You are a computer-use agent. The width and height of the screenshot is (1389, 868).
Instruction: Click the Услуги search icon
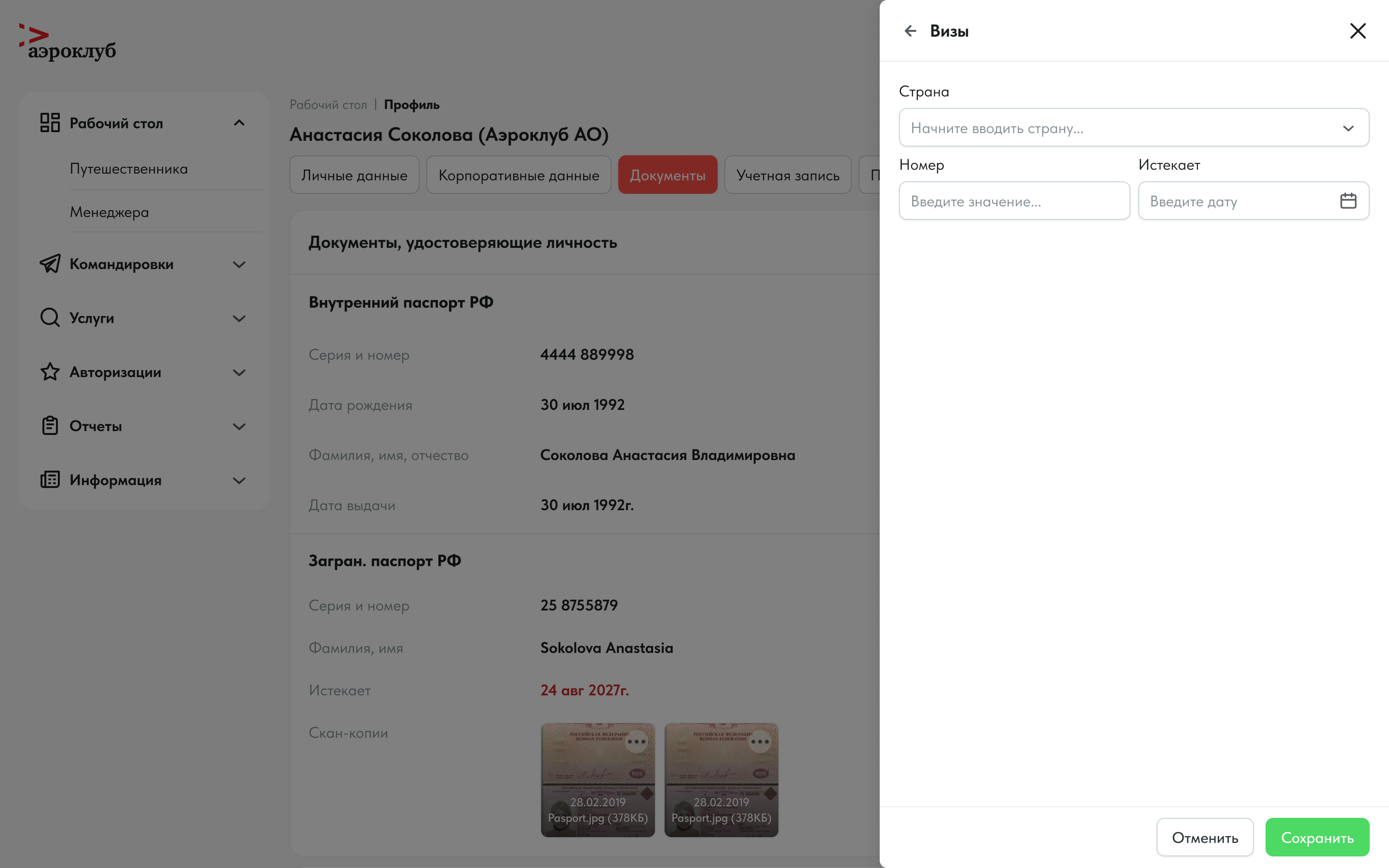[x=50, y=318]
